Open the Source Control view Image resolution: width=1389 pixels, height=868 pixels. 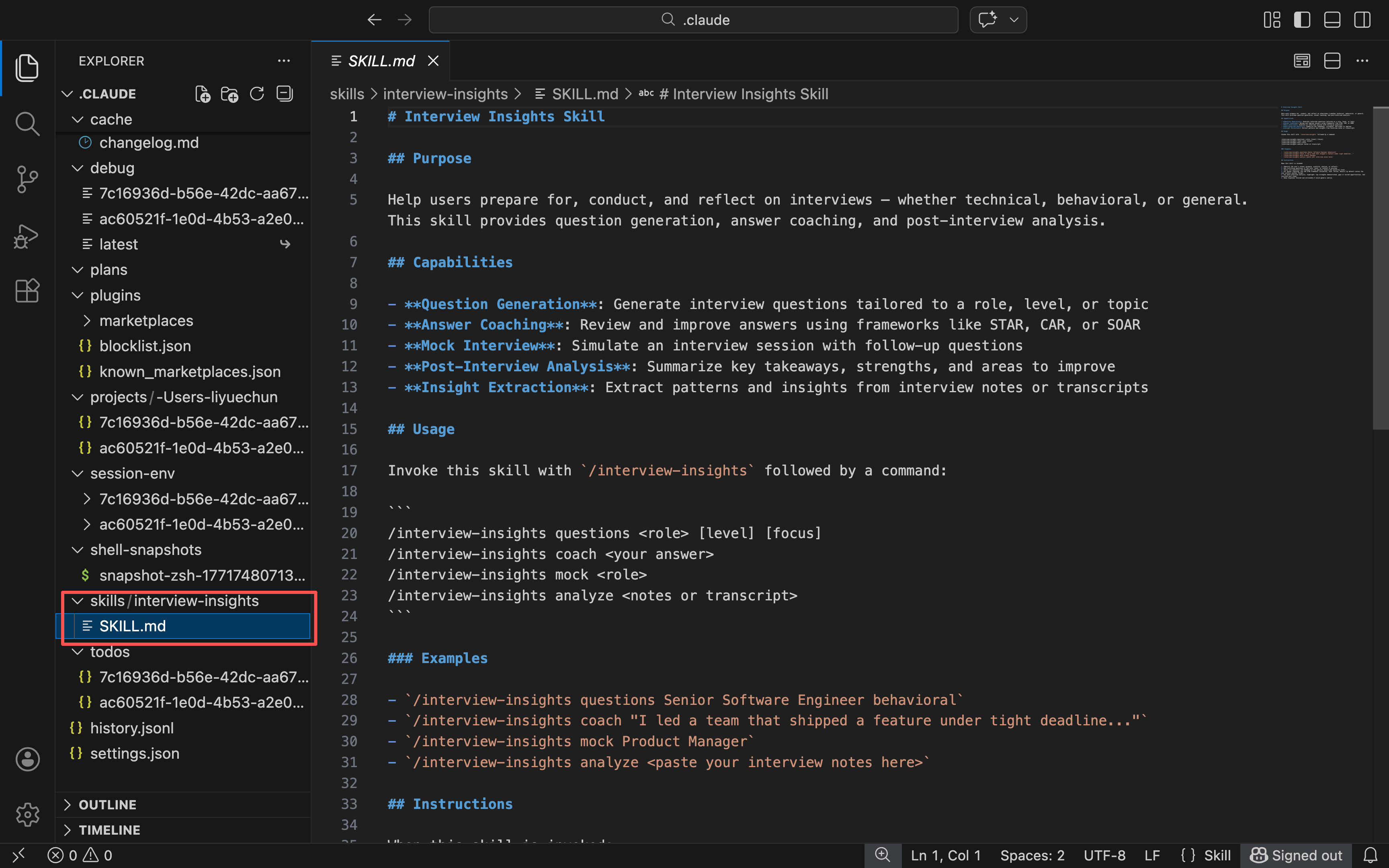(x=27, y=180)
